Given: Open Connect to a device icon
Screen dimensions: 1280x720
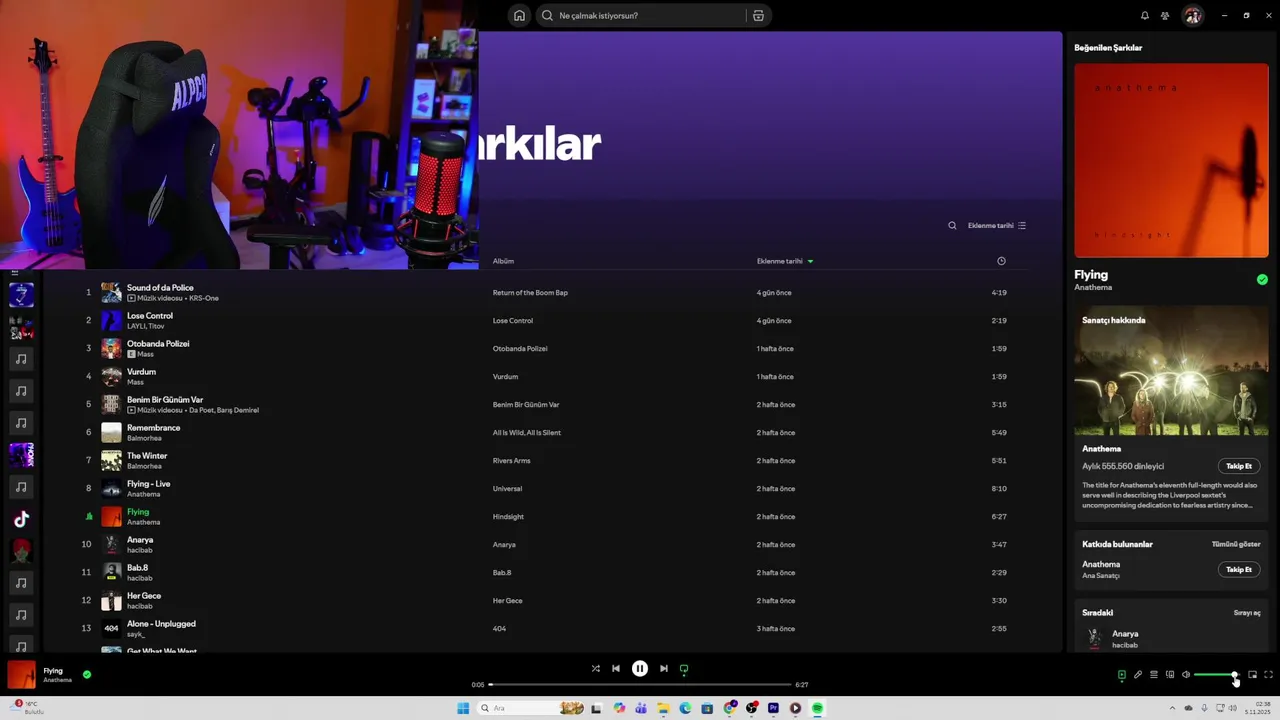Looking at the screenshot, I should pos(1170,675).
